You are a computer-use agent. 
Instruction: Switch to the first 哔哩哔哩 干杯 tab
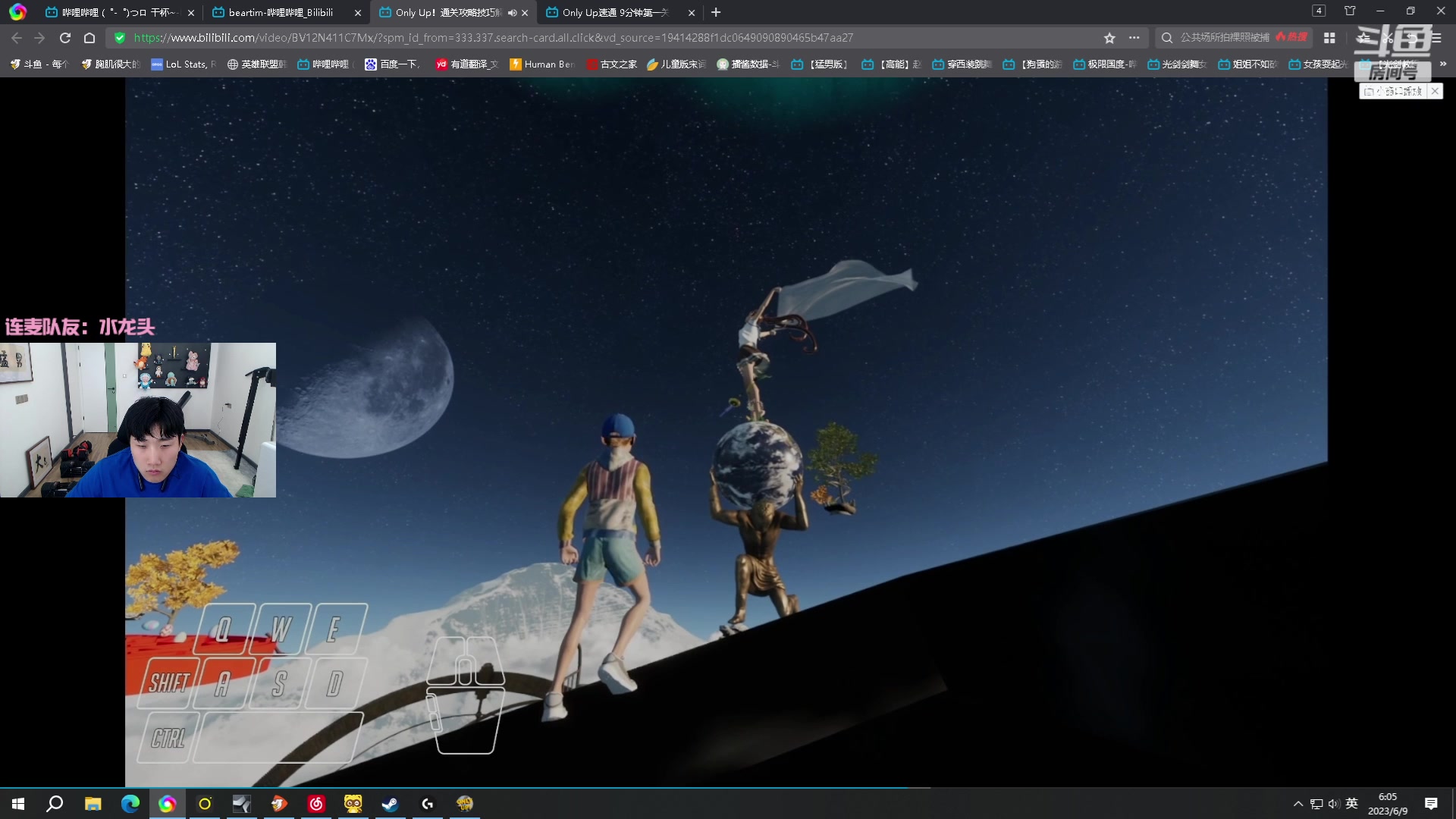coord(120,13)
